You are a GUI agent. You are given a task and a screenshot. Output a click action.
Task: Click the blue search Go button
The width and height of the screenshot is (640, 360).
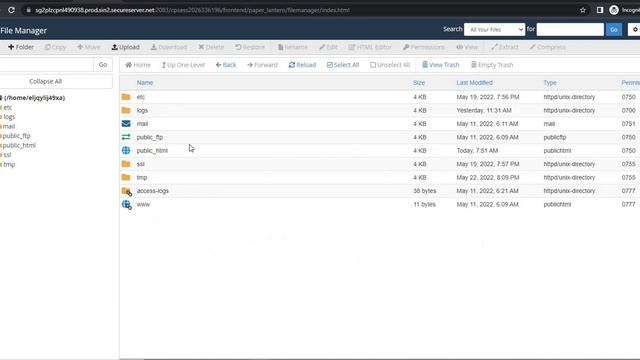point(613,29)
